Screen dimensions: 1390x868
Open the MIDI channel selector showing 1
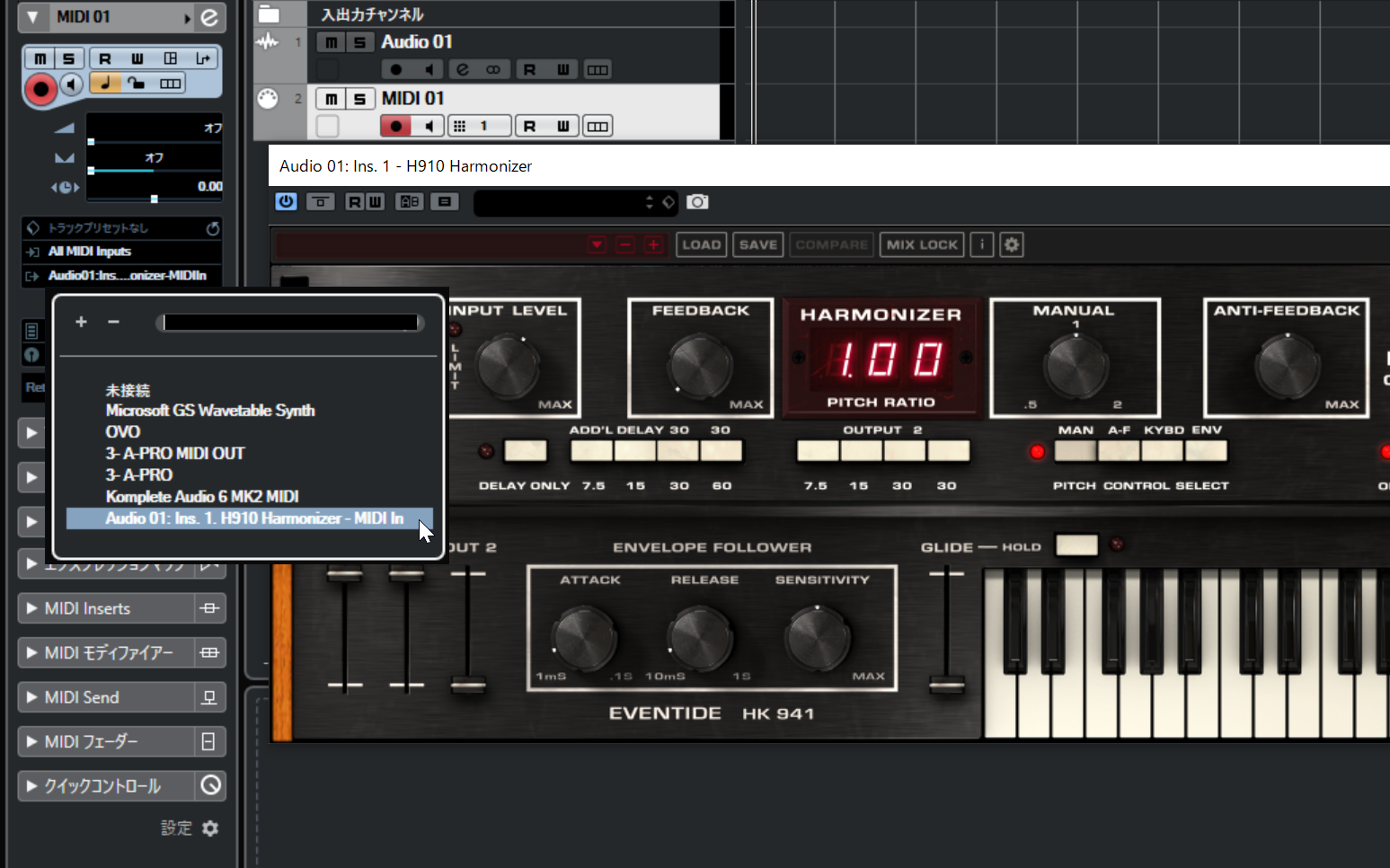point(480,127)
